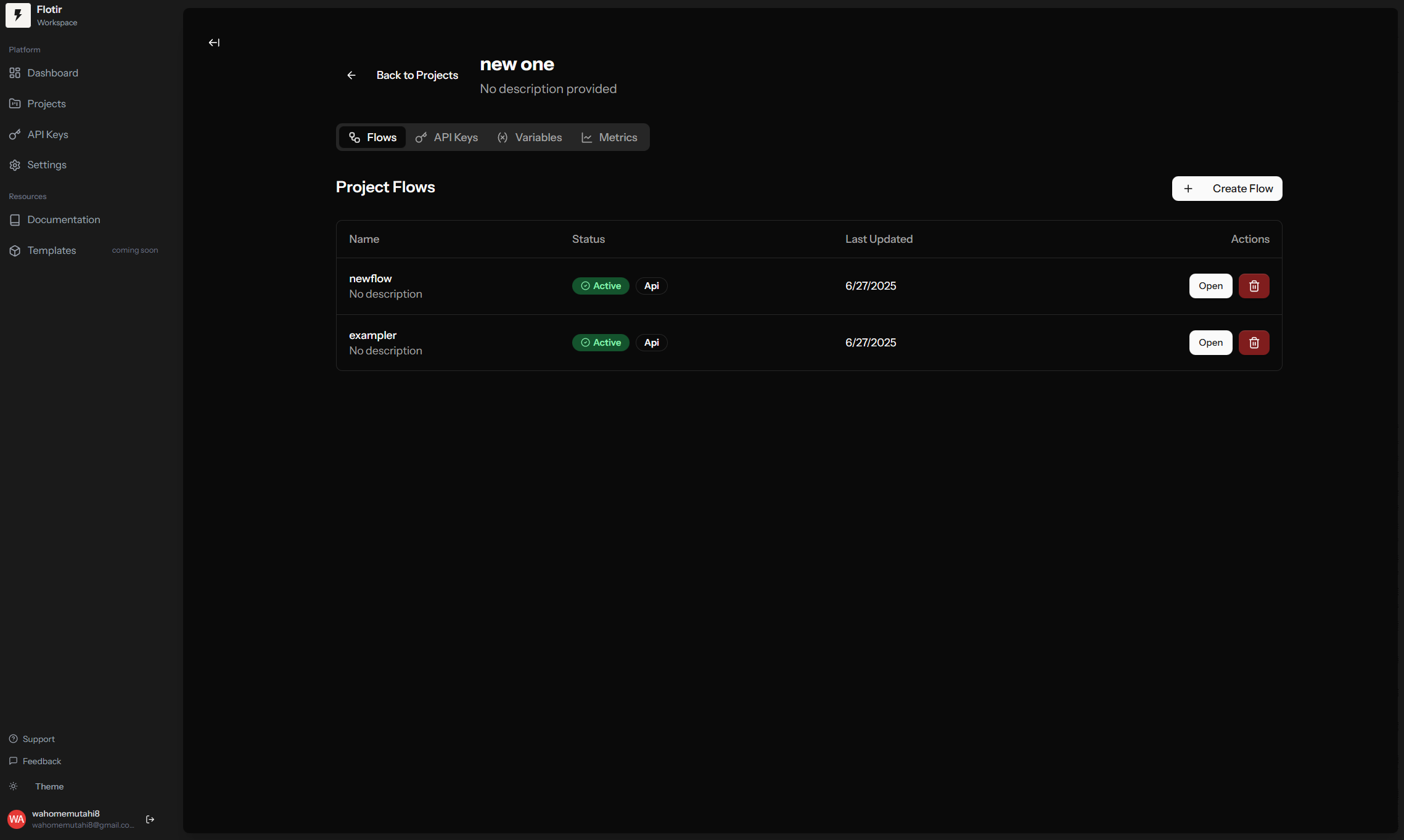
Task: Click the Support link
Action: 38,739
